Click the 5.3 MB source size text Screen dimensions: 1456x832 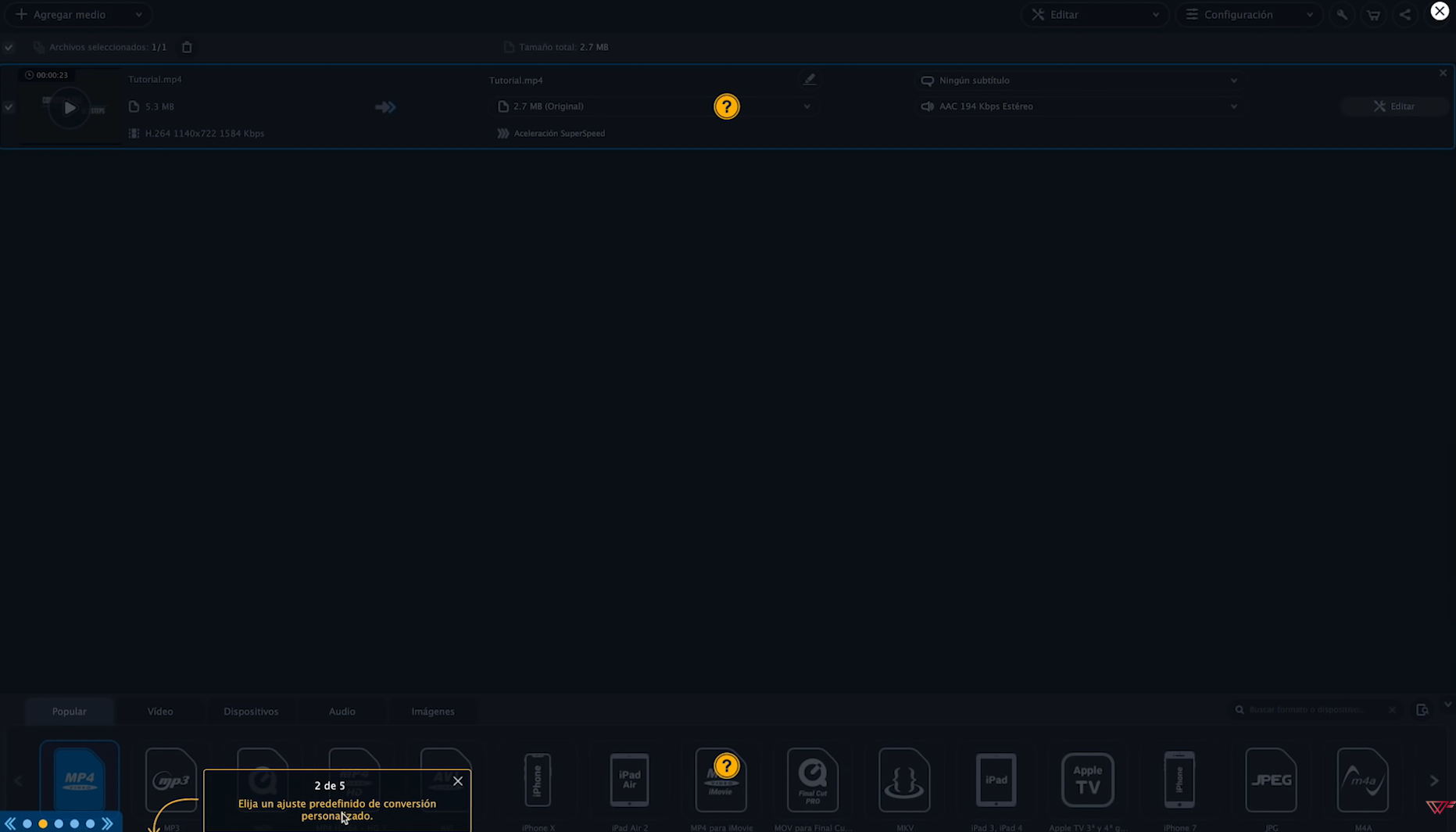click(x=159, y=106)
